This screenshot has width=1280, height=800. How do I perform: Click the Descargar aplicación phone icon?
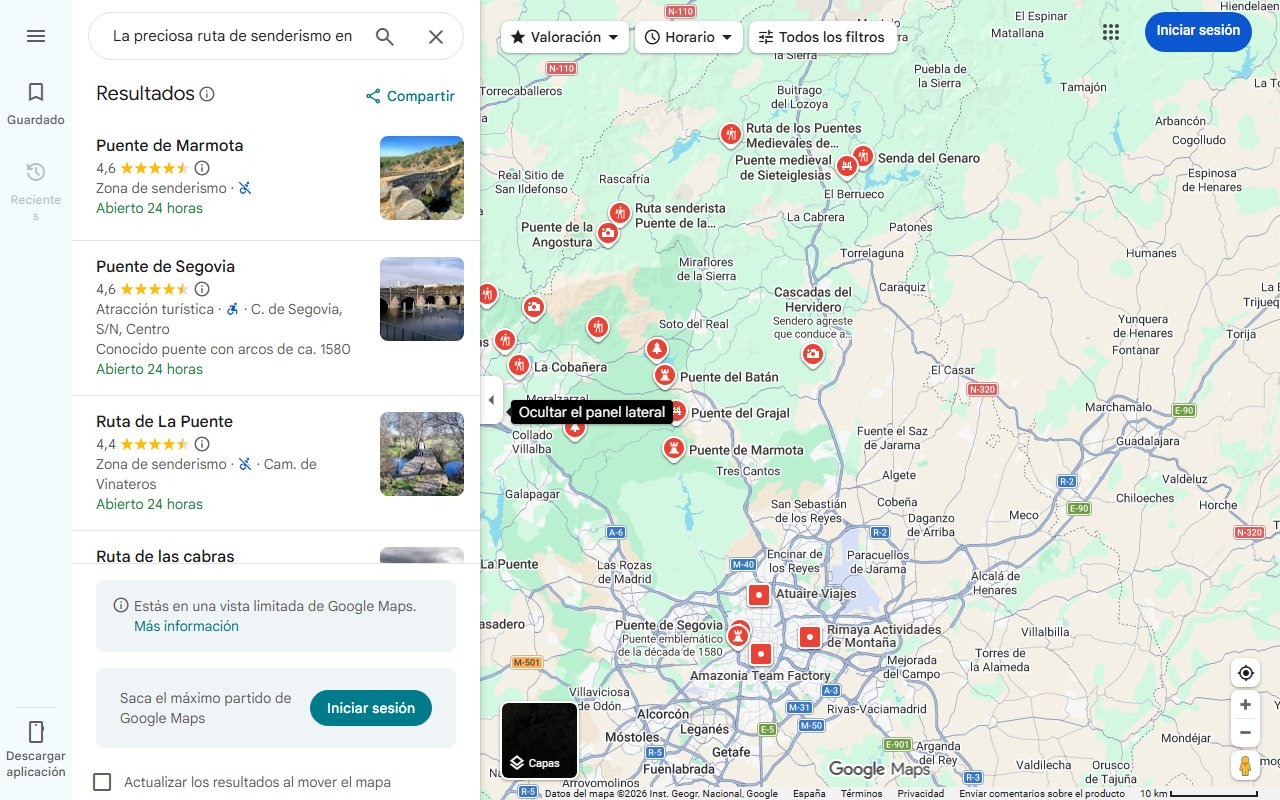[x=36, y=733]
